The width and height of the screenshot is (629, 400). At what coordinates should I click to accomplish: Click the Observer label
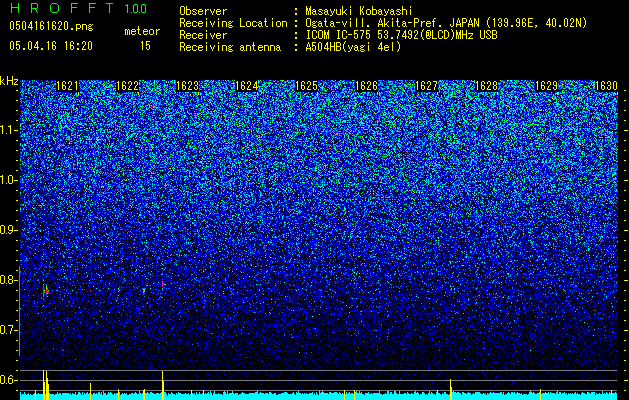pyautogui.click(x=203, y=11)
